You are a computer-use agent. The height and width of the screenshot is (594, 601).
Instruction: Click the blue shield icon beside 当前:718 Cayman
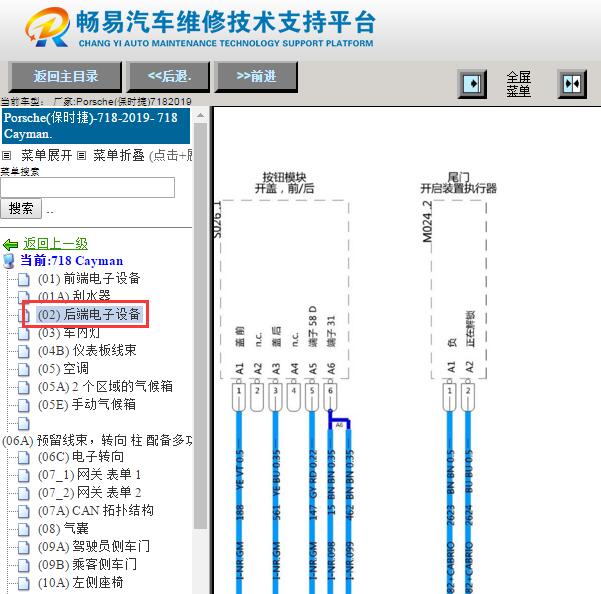pos(8,261)
